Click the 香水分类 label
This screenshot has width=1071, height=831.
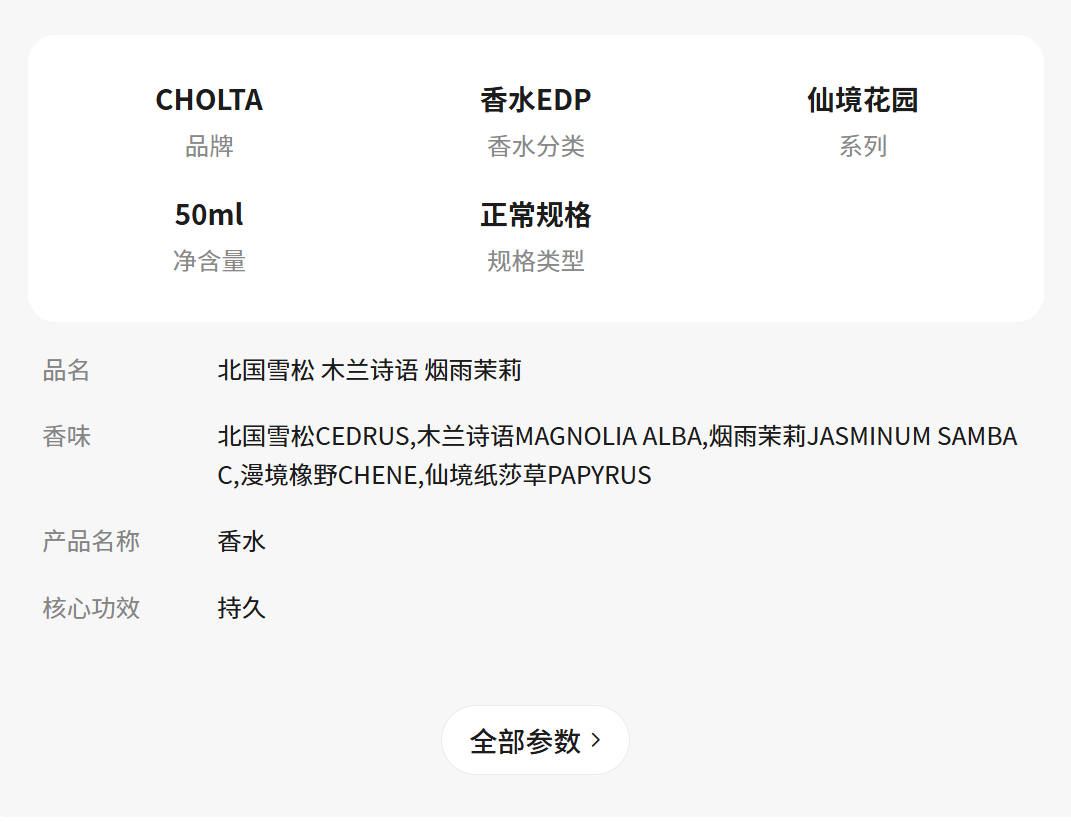tap(535, 147)
